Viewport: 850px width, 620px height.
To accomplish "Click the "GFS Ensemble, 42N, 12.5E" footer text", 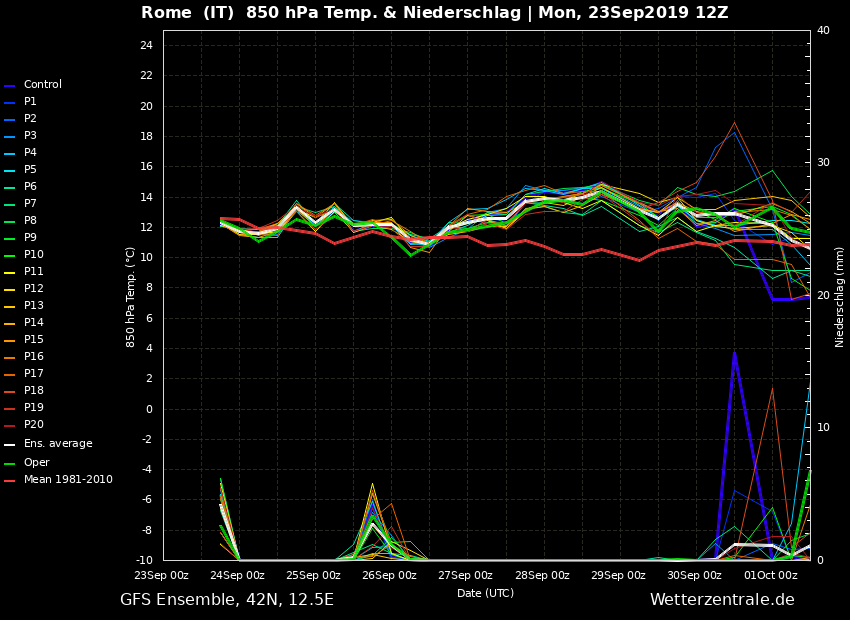I will click(227, 599).
